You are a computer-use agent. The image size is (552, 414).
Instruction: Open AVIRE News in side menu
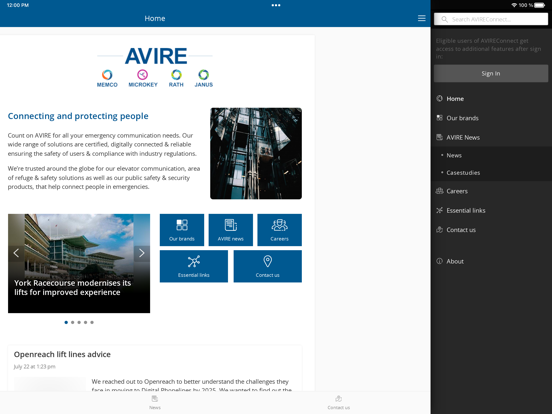coord(491,138)
